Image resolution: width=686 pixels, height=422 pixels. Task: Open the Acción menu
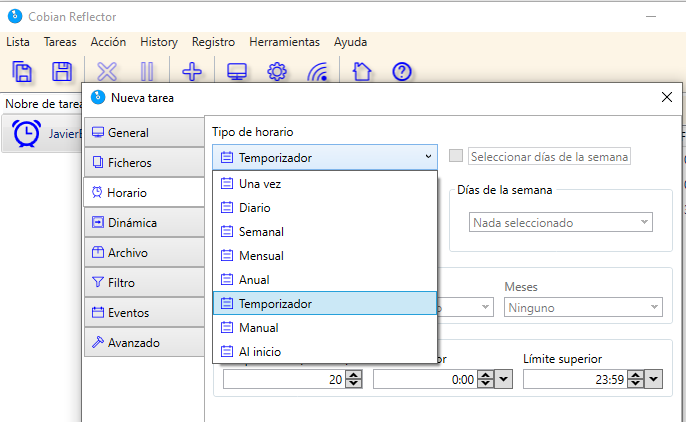(108, 42)
